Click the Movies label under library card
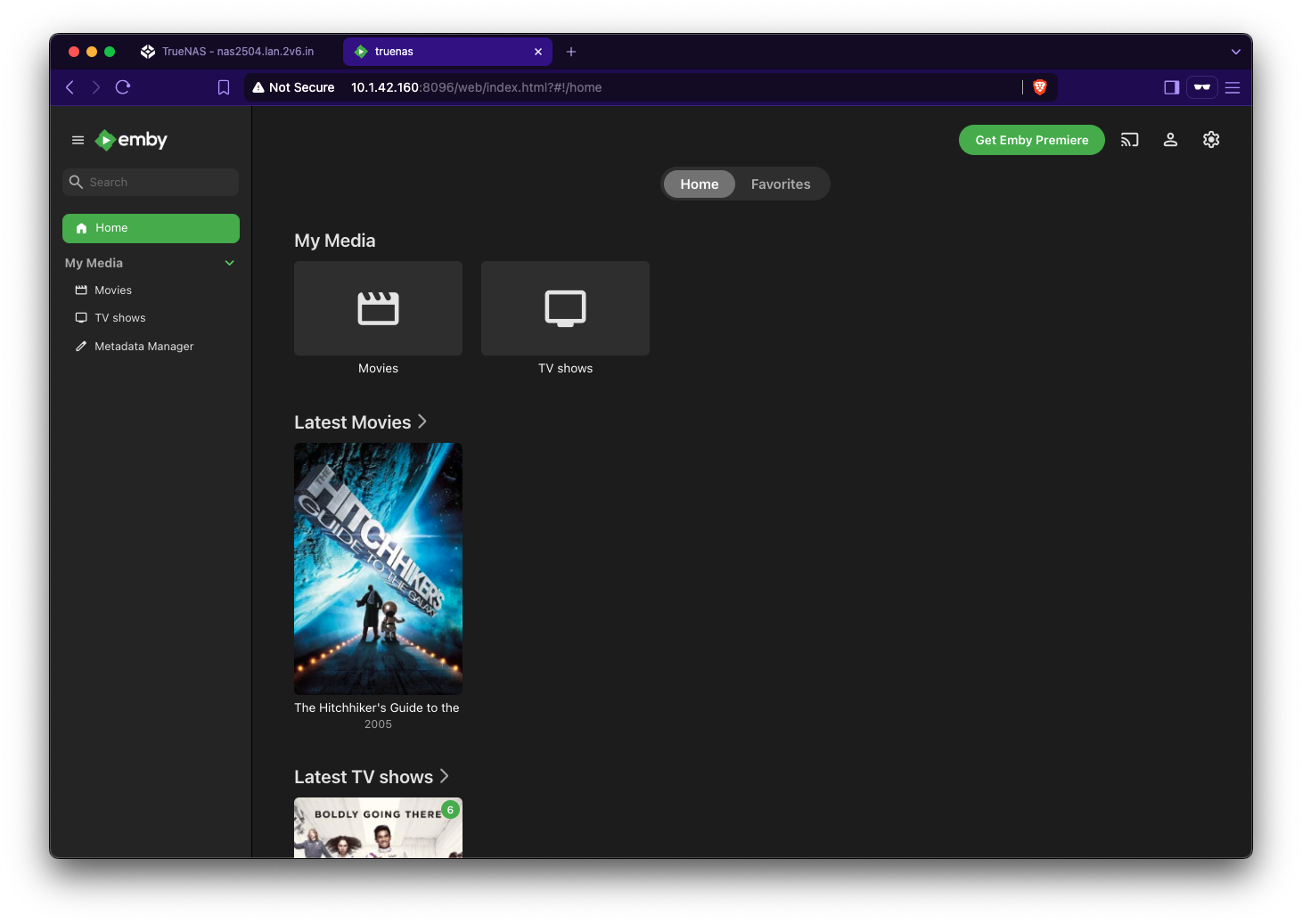This screenshot has width=1302, height=924. point(378,368)
